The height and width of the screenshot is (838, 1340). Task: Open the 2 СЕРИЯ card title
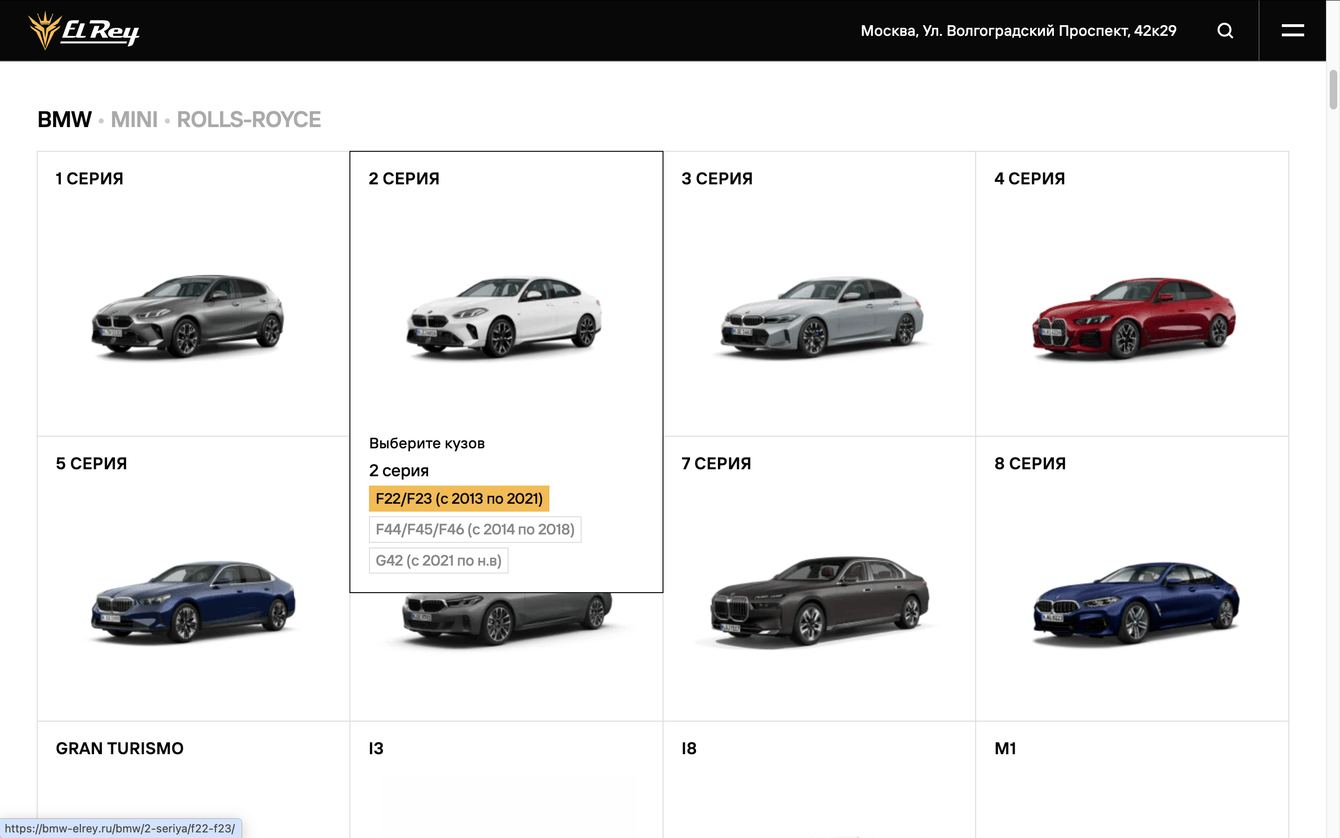click(404, 179)
